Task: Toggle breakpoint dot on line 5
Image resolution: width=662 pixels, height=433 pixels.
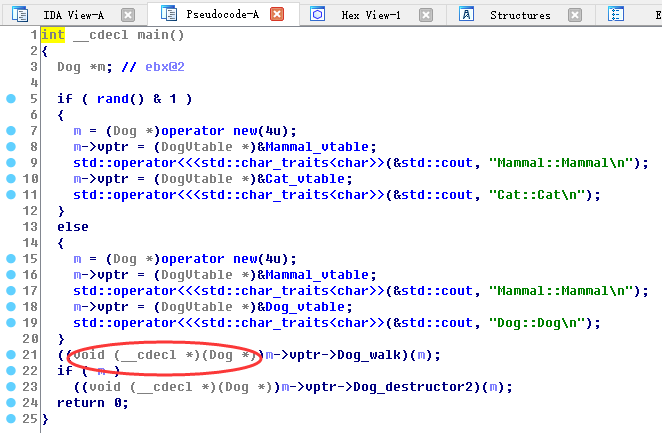Action: (11, 99)
